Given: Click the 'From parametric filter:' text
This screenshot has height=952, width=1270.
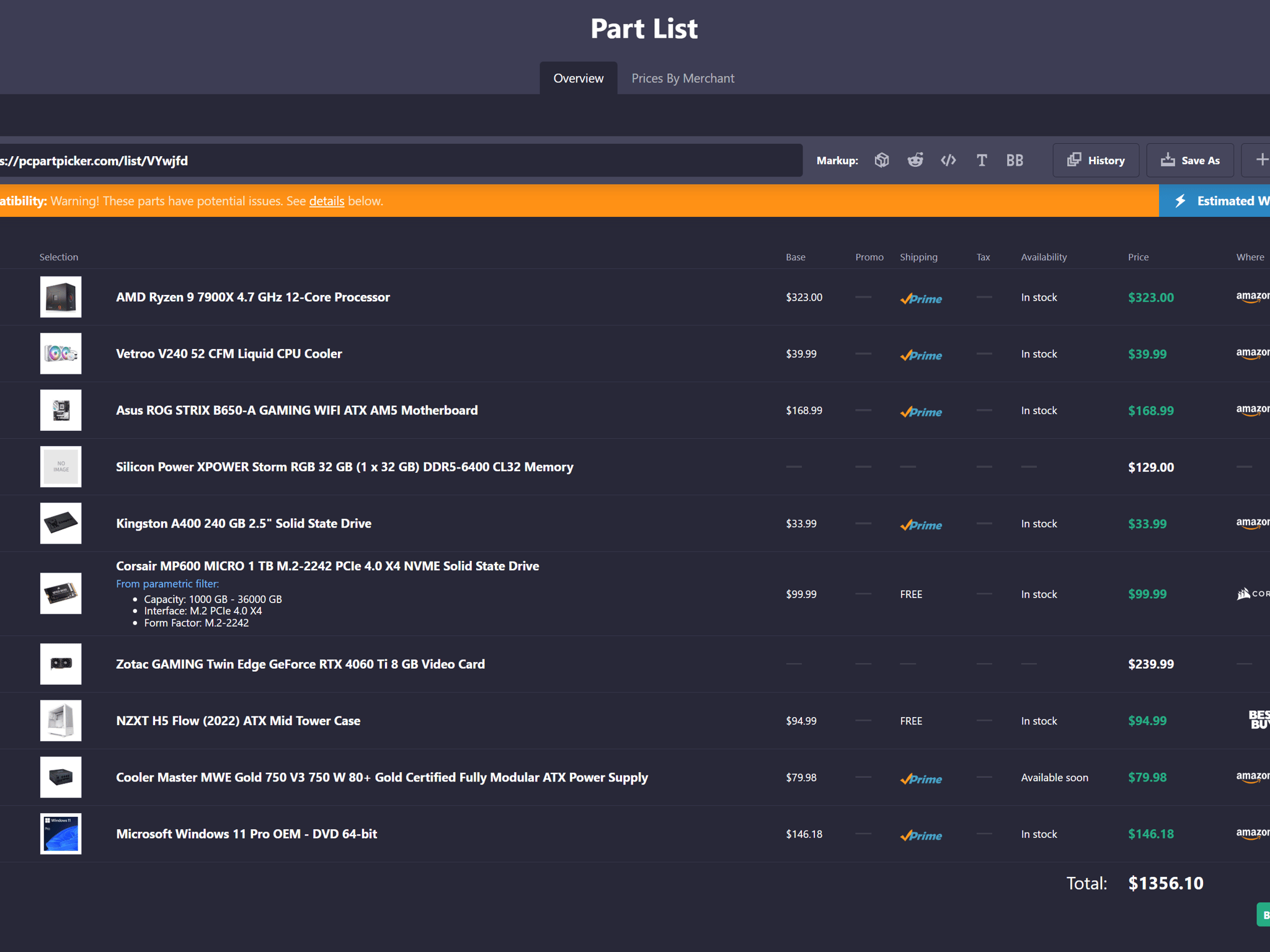Looking at the screenshot, I should pos(167,584).
